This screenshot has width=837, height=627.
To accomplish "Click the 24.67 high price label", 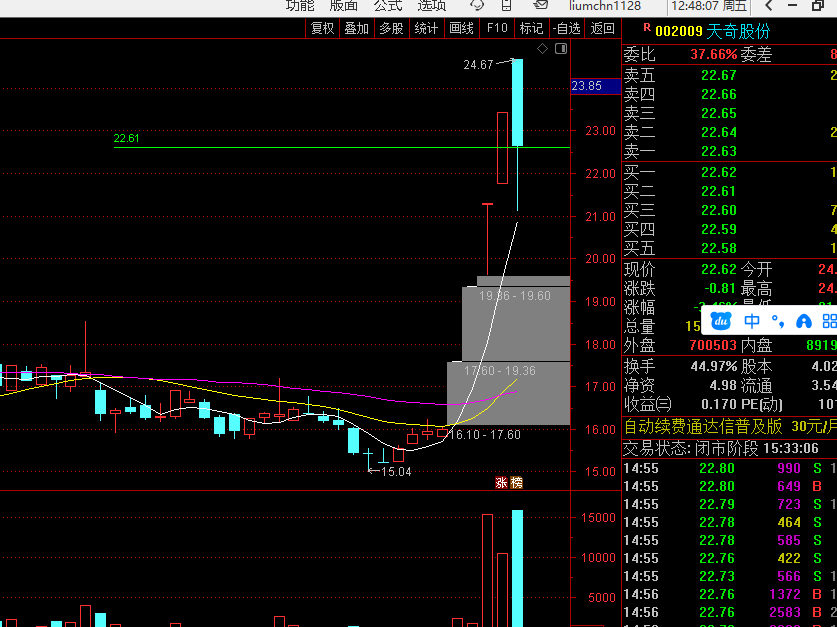I will pos(478,65).
